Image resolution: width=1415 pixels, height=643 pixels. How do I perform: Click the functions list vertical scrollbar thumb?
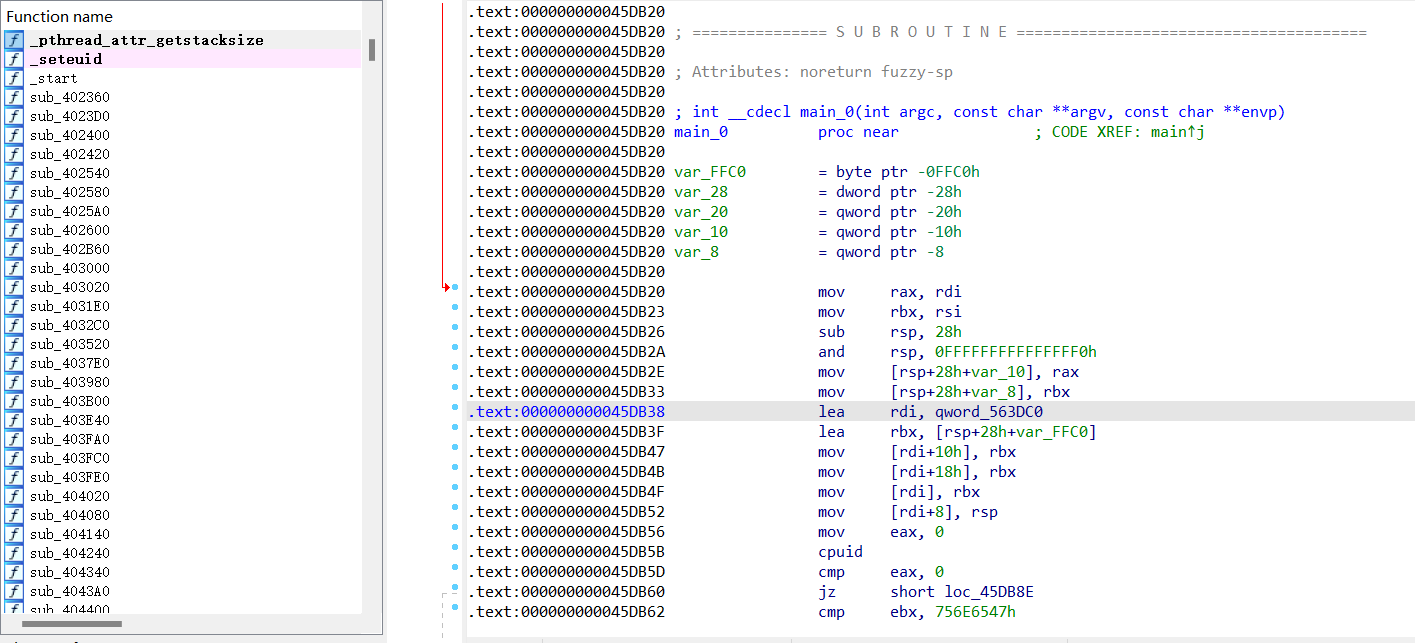[x=372, y=50]
